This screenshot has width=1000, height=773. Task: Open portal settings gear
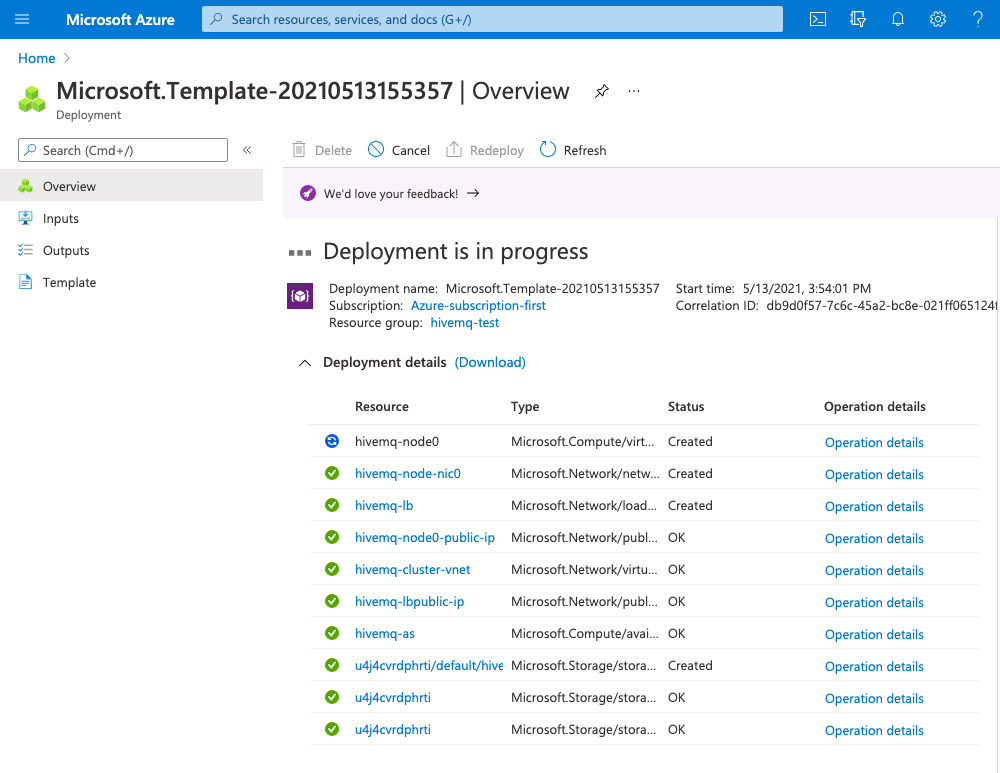click(x=938, y=19)
